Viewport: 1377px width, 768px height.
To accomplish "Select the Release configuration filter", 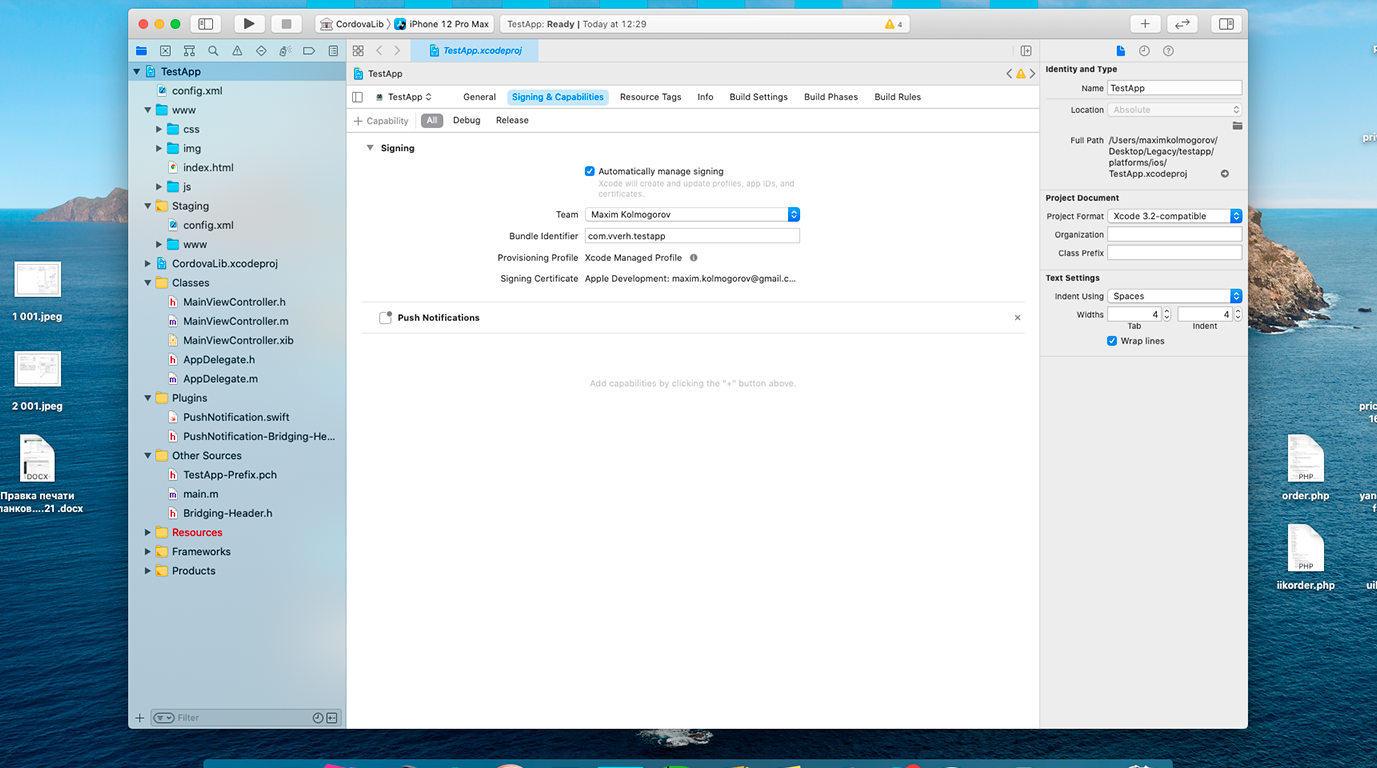I will click(512, 120).
